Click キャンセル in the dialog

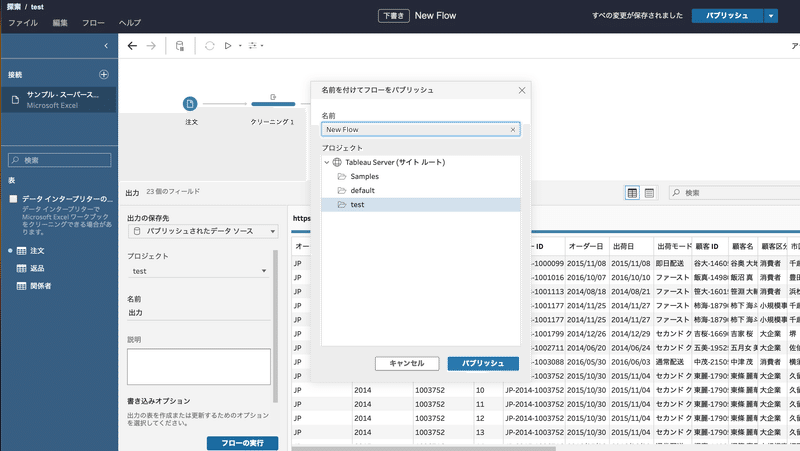407,363
